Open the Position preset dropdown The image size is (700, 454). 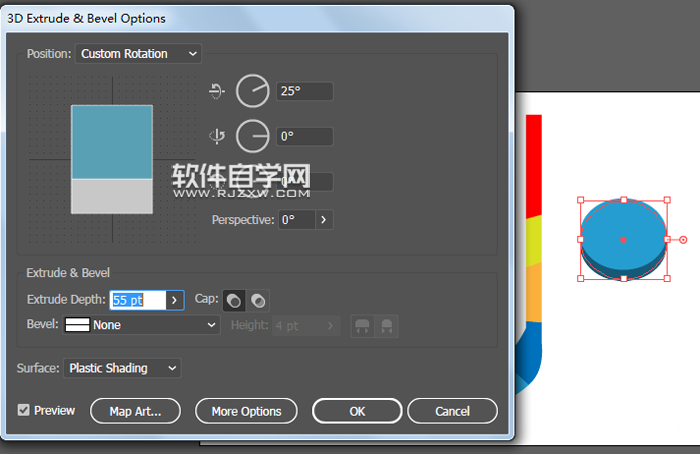[x=138, y=54]
